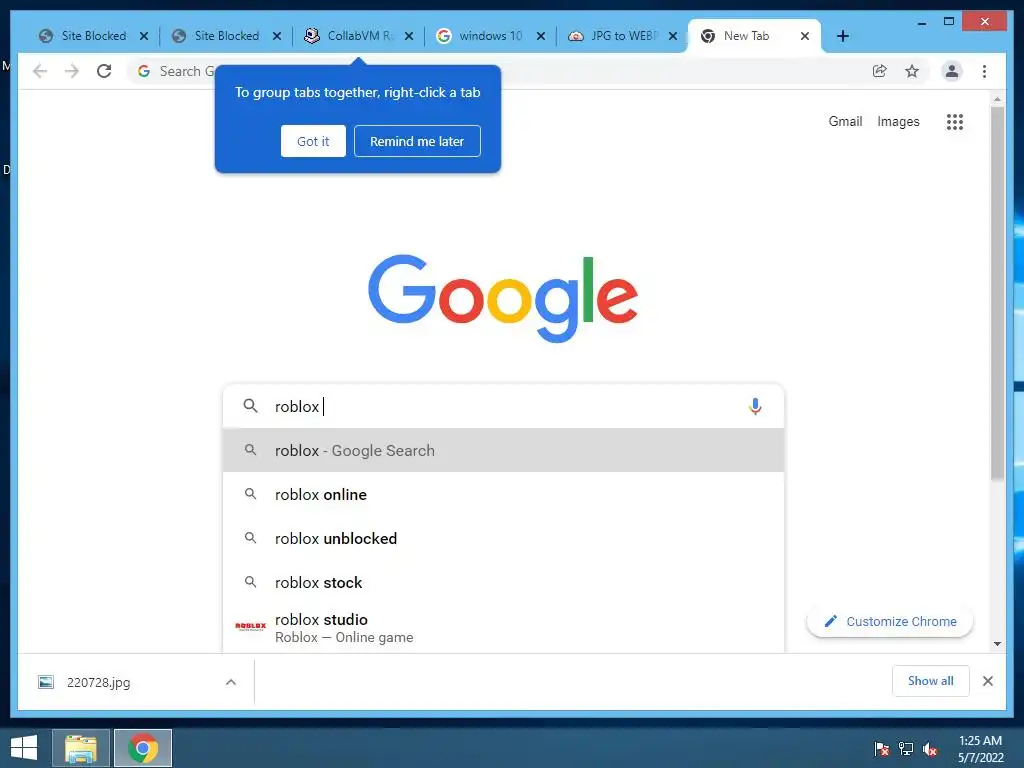Bookmark this tab with the star icon
Viewport: 1024px width, 768px height.
pyautogui.click(x=912, y=71)
